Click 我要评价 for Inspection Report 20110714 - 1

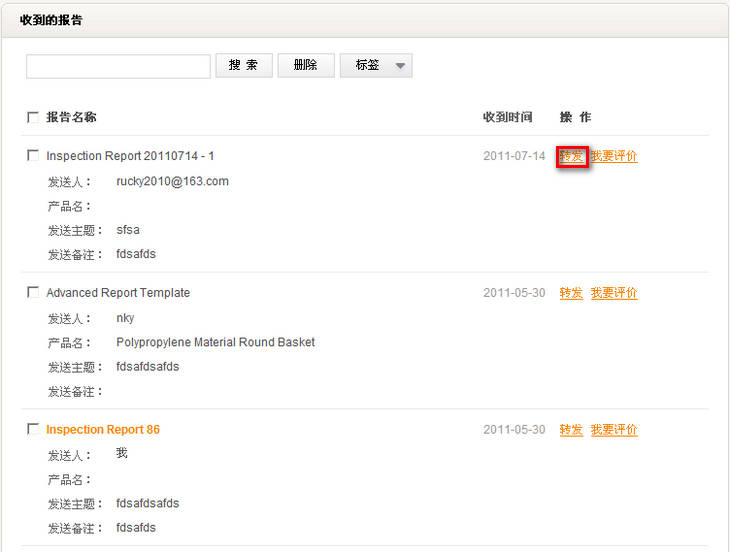[x=613, y=156]
